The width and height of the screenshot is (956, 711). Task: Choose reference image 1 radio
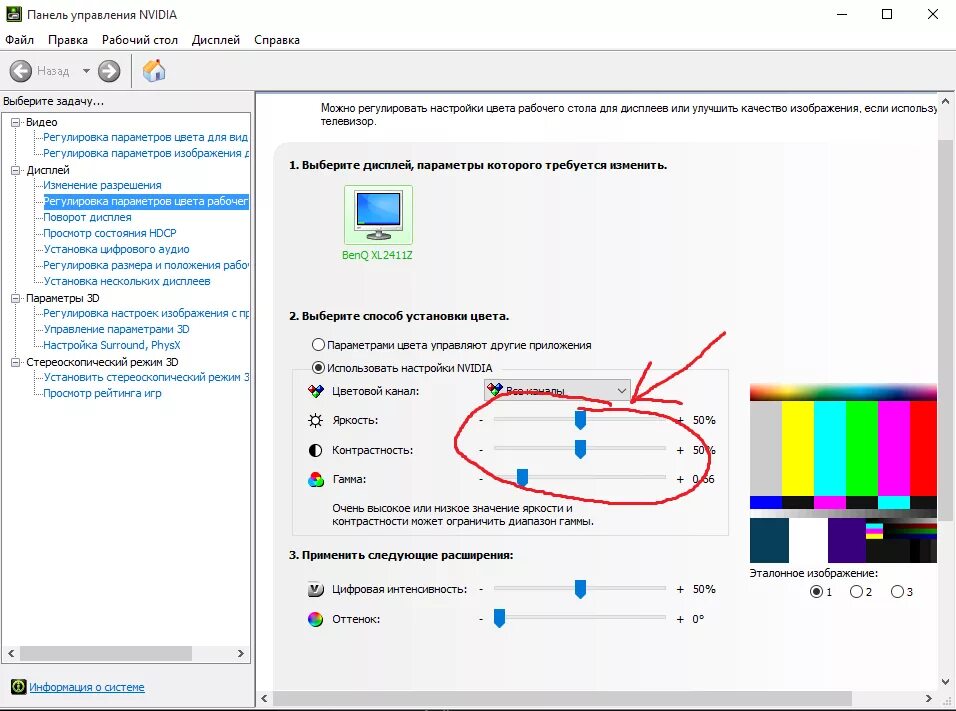[x=816, y=591]
